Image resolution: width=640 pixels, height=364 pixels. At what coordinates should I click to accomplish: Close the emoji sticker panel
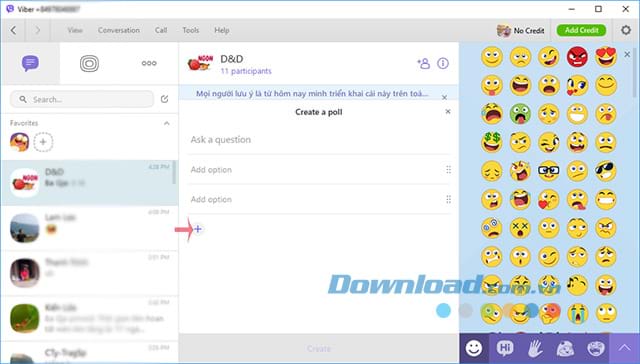click(x=627, y=54)
